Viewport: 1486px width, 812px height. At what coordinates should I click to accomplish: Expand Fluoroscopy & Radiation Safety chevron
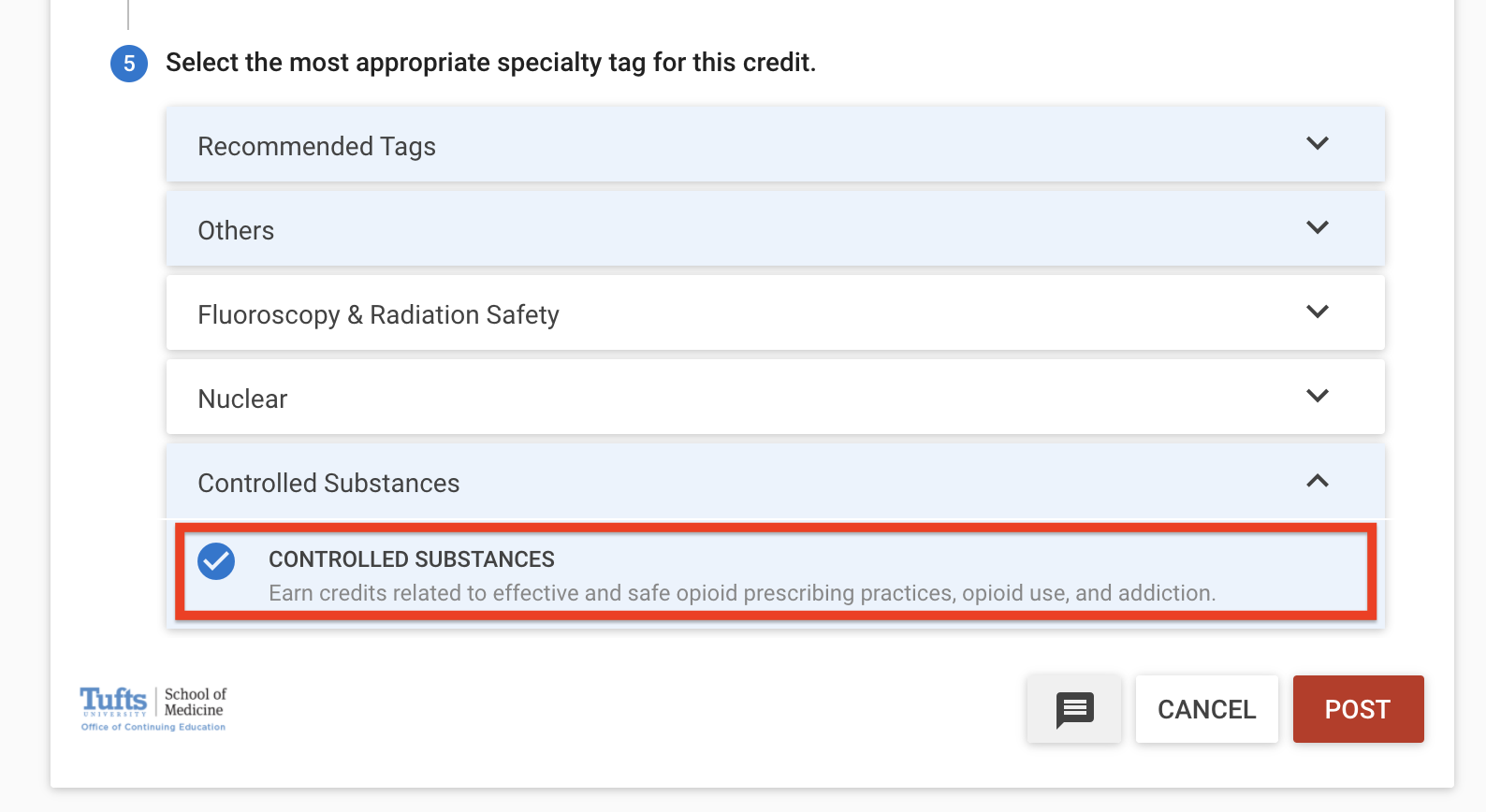[x=1318, y=312]
